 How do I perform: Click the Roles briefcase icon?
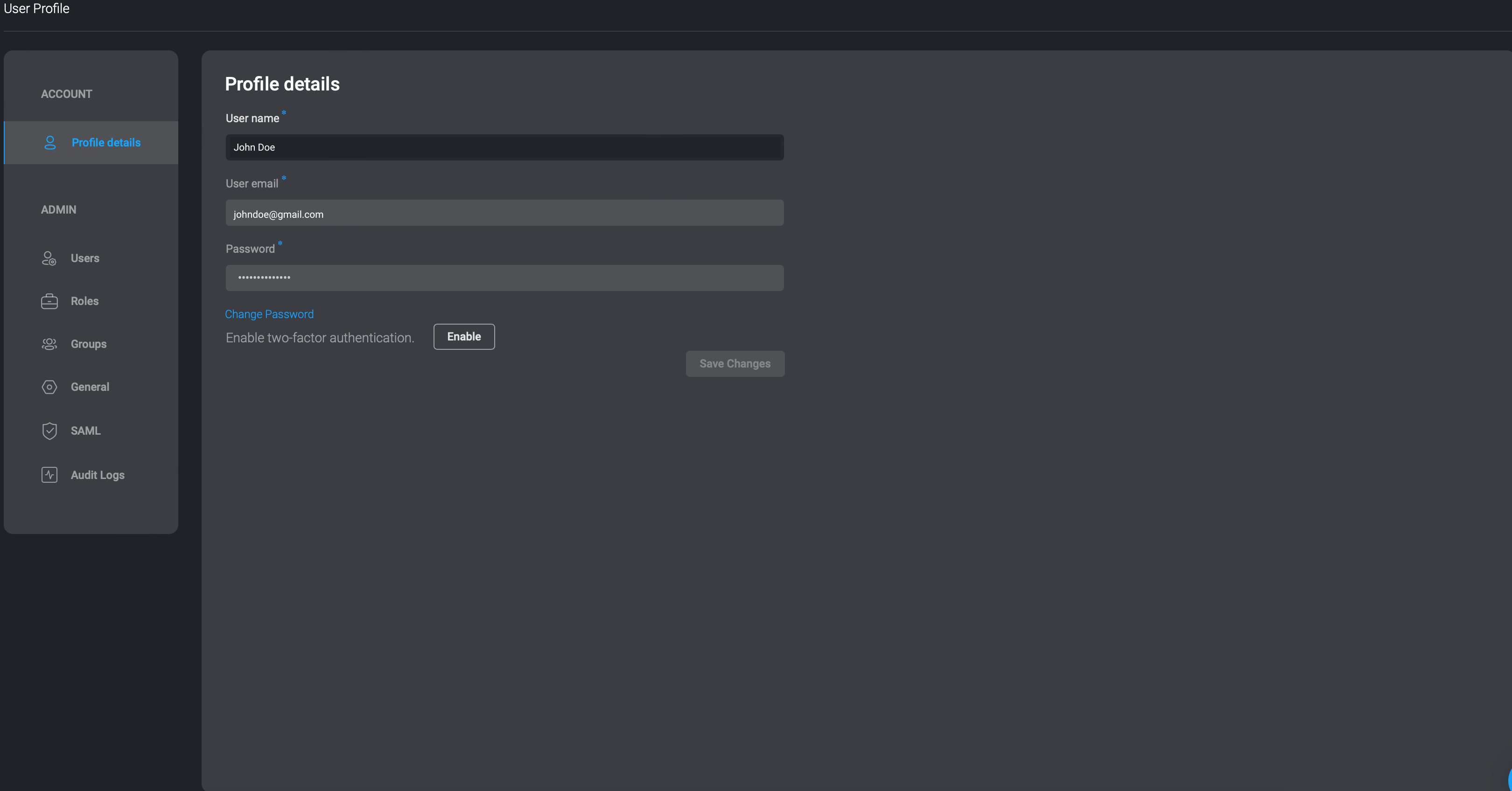point(49,301)
